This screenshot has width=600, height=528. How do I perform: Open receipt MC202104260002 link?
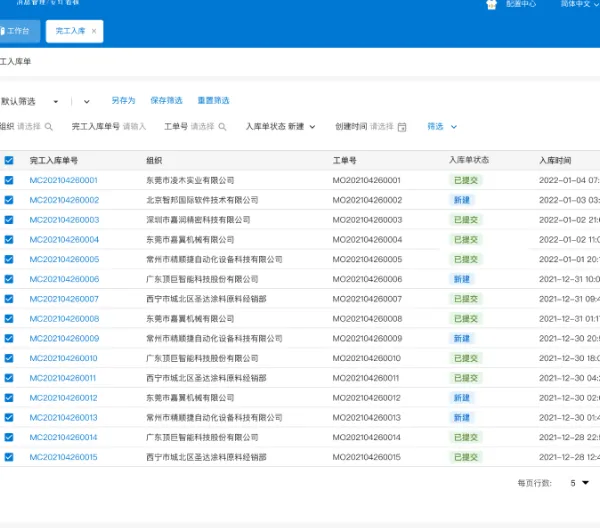point(64,200)
